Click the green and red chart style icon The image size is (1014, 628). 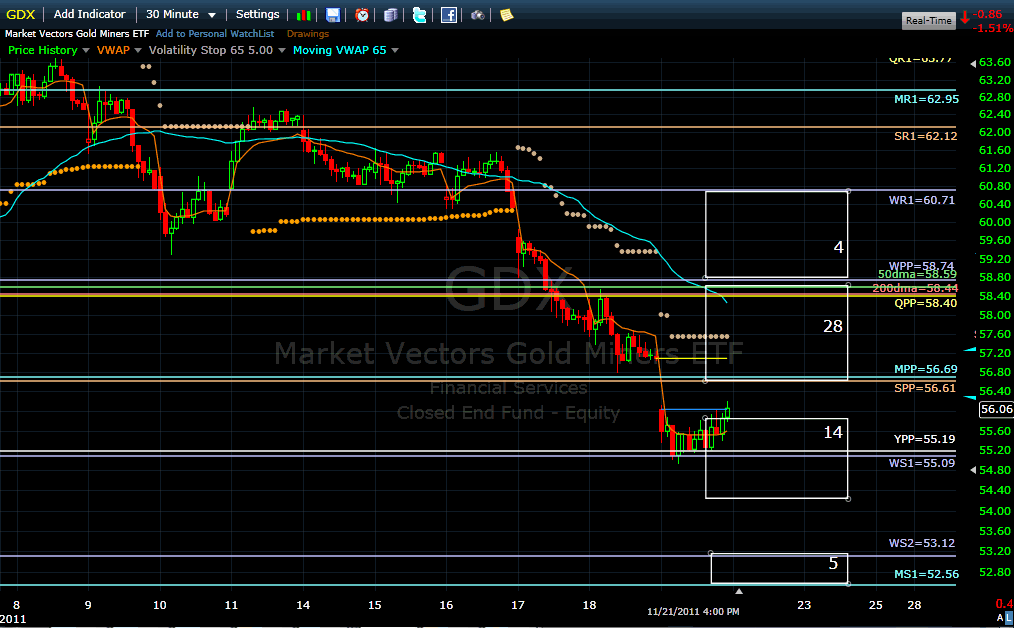(x=303, y=15)
